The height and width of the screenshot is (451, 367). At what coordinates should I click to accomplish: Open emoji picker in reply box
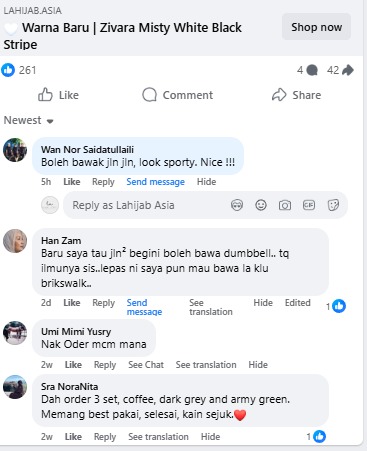tap(261, 205)
